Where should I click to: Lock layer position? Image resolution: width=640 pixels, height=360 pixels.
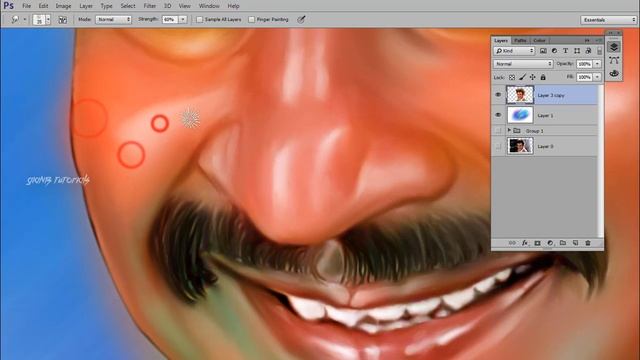[x=533, y=77]
